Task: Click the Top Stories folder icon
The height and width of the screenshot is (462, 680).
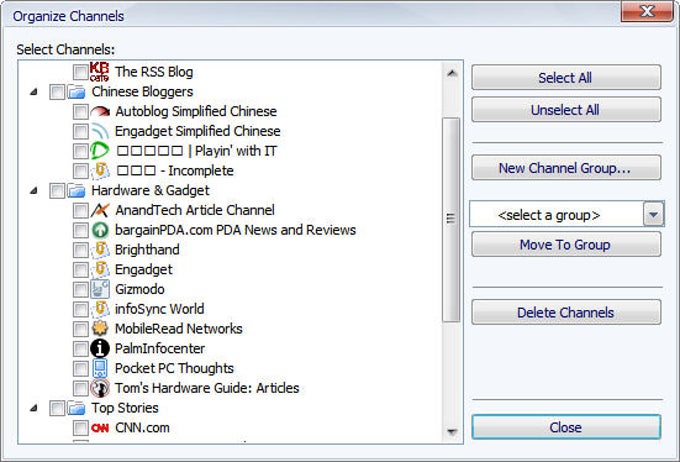Action: (x=77, y=408)
